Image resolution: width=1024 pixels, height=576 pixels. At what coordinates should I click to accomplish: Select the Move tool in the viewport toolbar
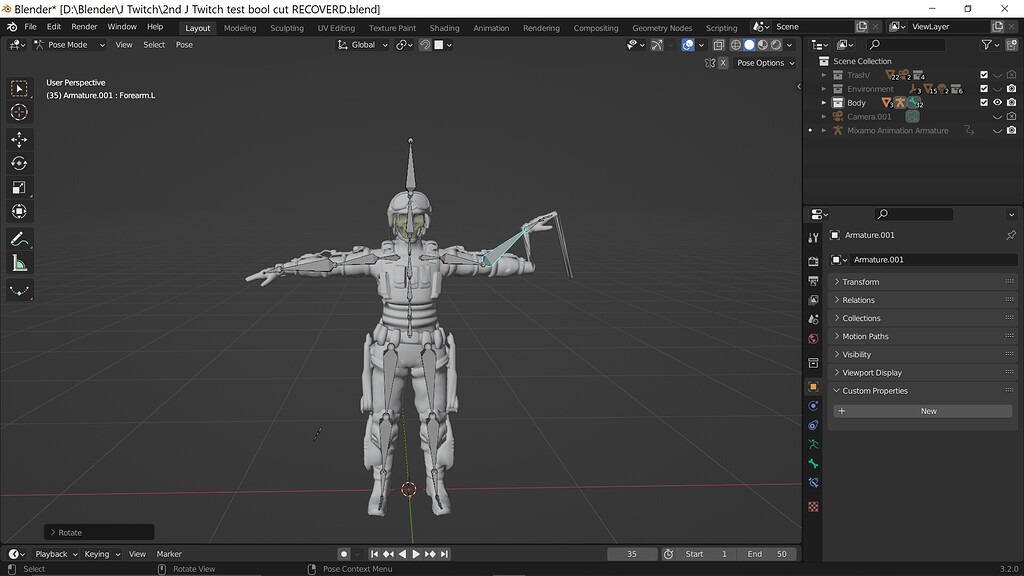(x=21, y=140)
